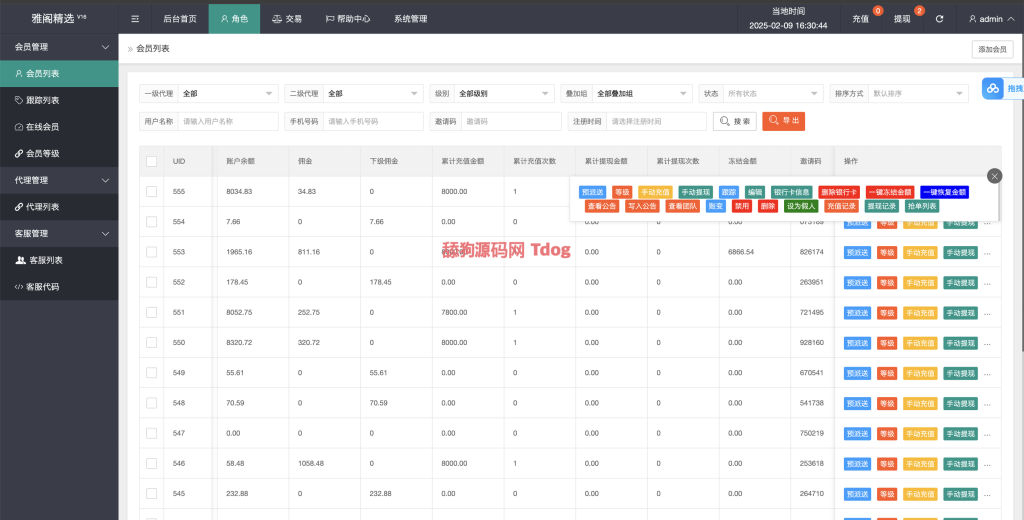Select the checkbox for UID 550 row

click(151, 342)
